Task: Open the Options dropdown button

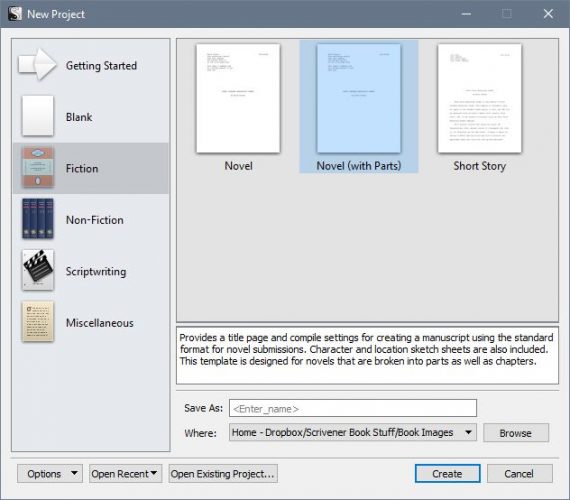Action: (x=50, y=473)
